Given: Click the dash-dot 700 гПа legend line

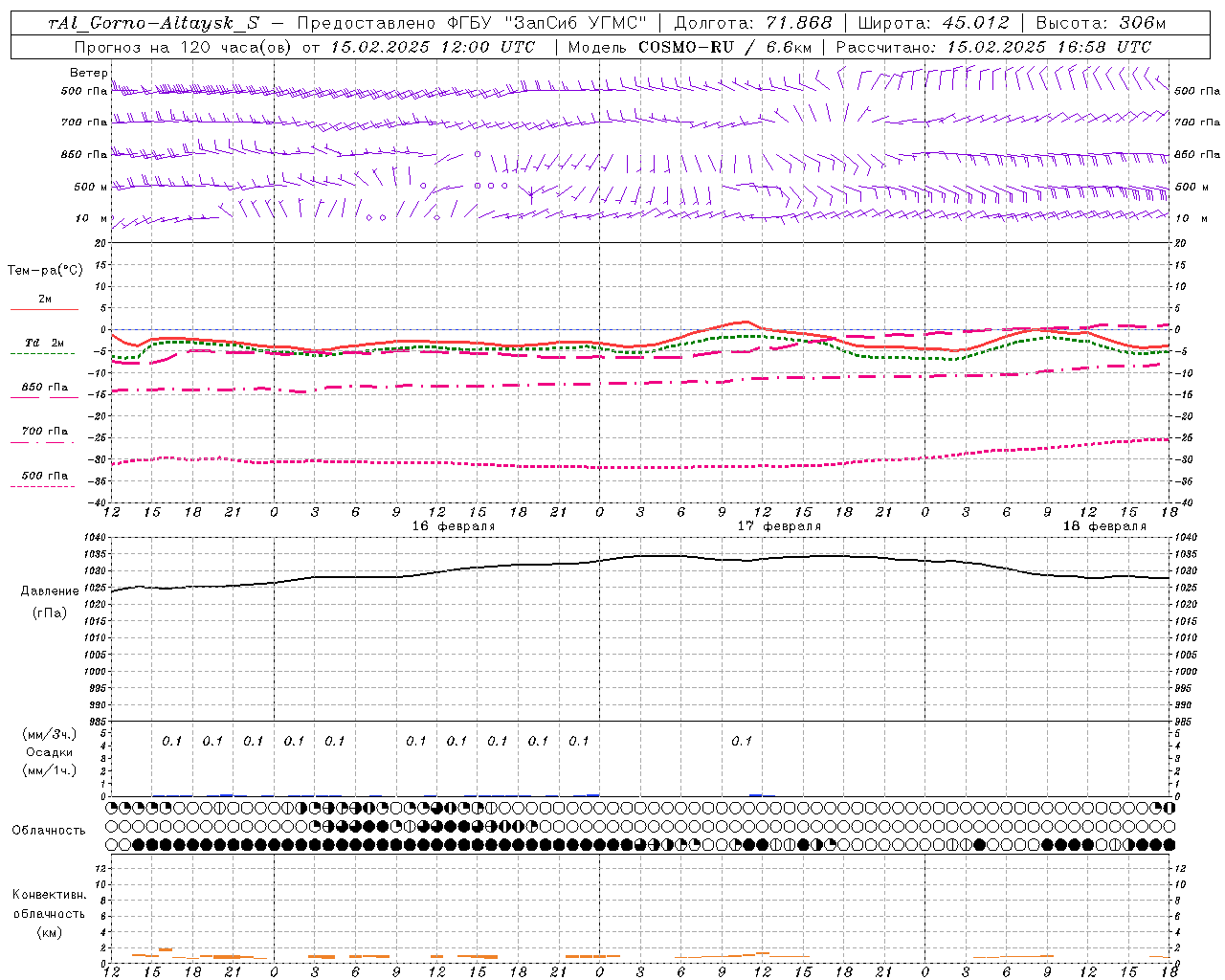Looking at the screenshot, I should (43, 443).
